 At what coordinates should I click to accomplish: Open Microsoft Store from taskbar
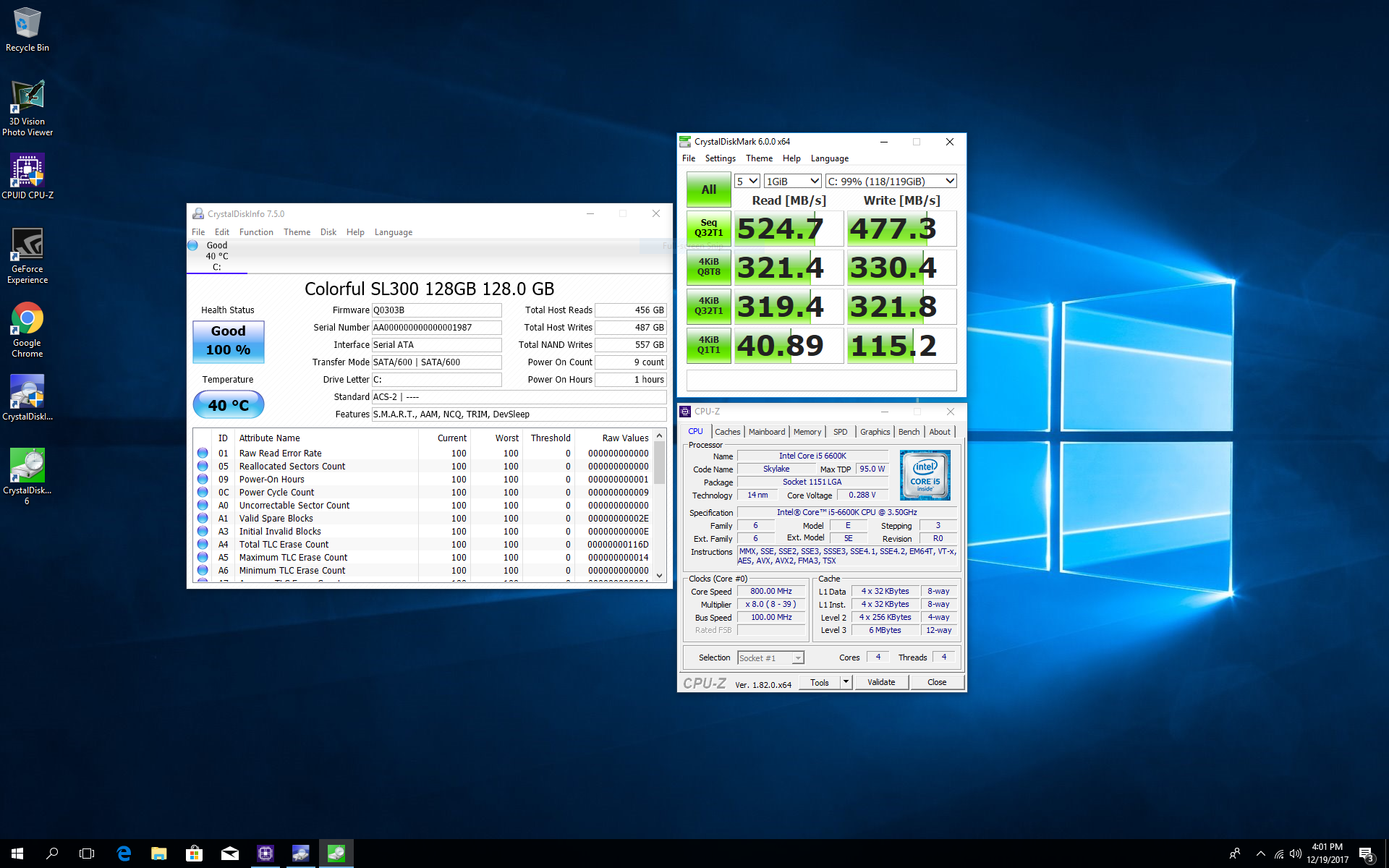pyautogui.click(x=194, y=854)
